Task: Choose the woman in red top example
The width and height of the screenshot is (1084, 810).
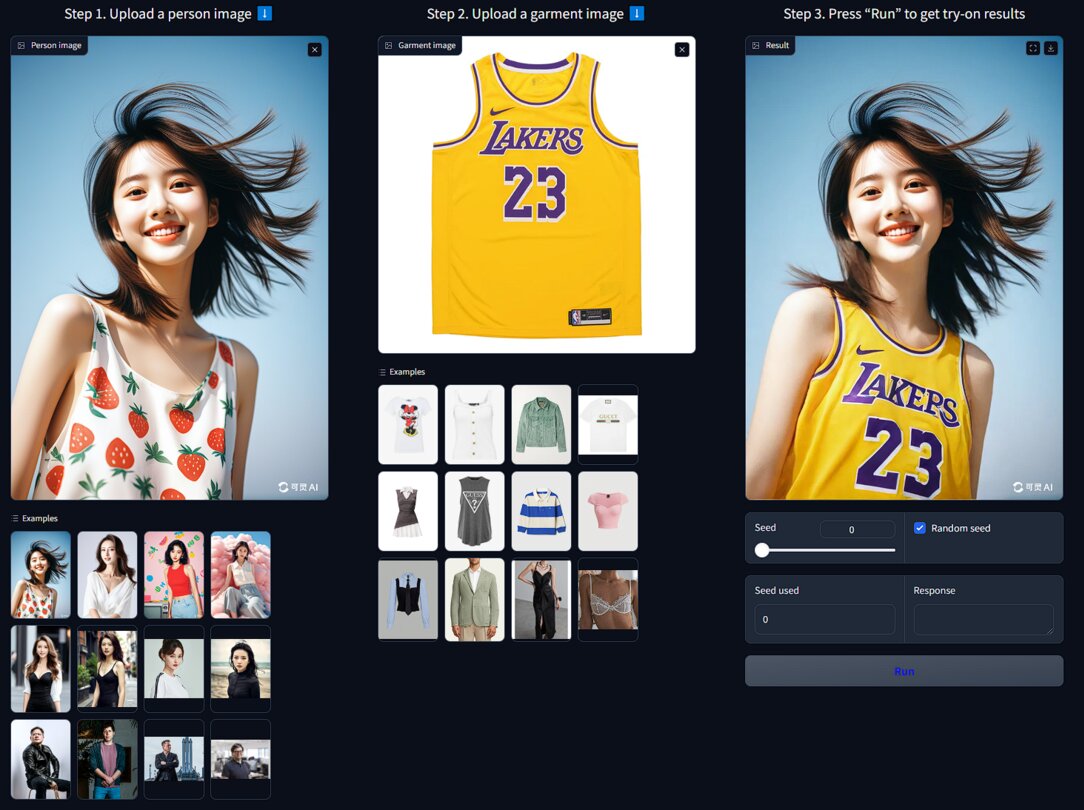Action: (x=174, y=574)
